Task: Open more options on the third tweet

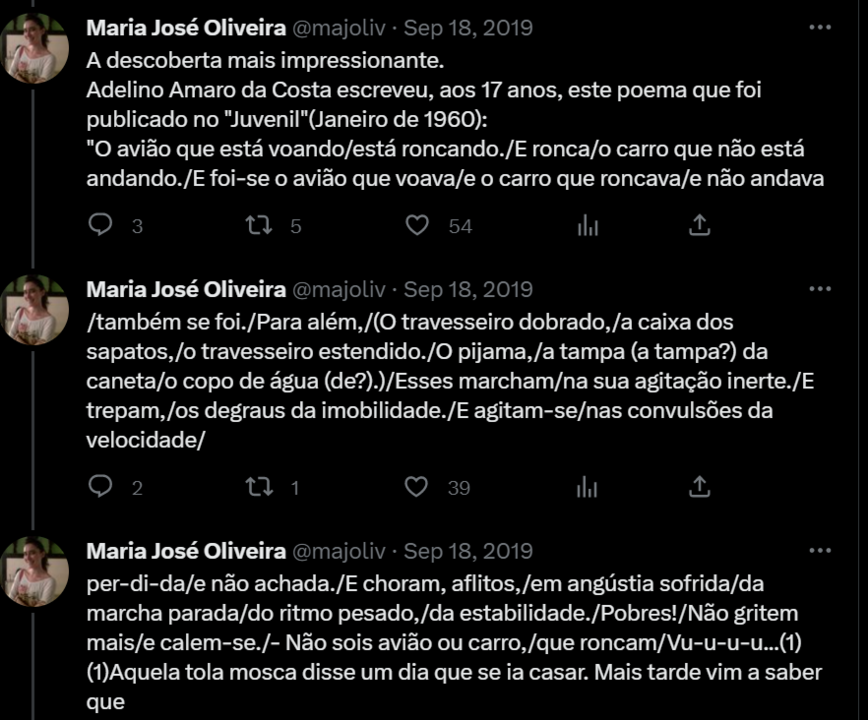Action: (x=819, y=550)
